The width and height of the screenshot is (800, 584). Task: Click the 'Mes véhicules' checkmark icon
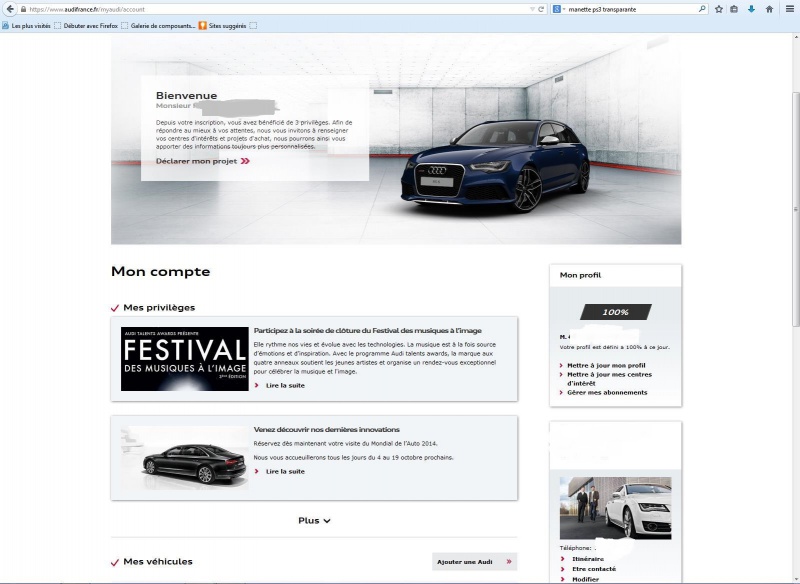pyautogui.click(x=115, y=563)
